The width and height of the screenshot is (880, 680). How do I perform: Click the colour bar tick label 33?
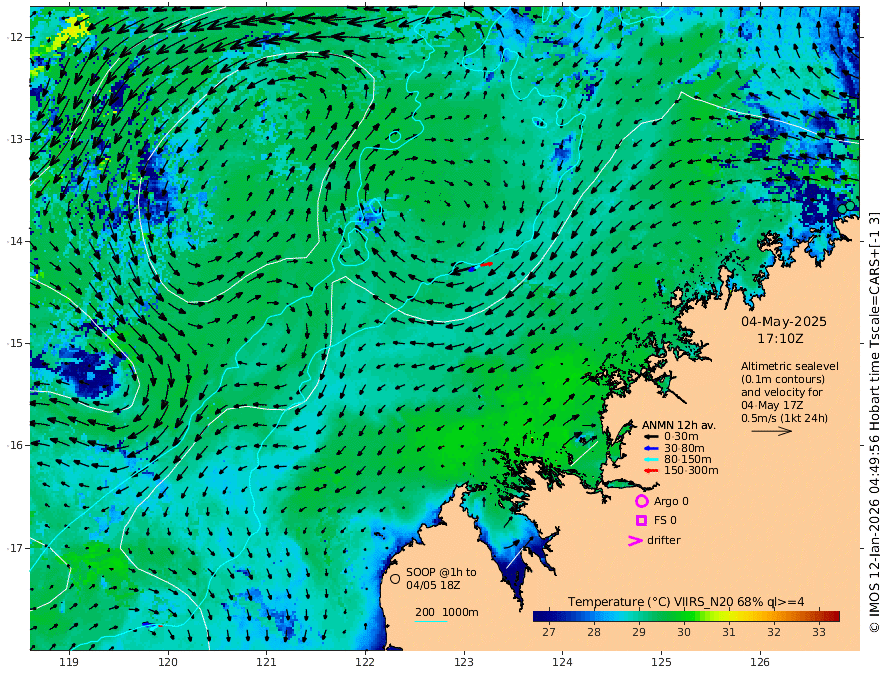point(819,632)
